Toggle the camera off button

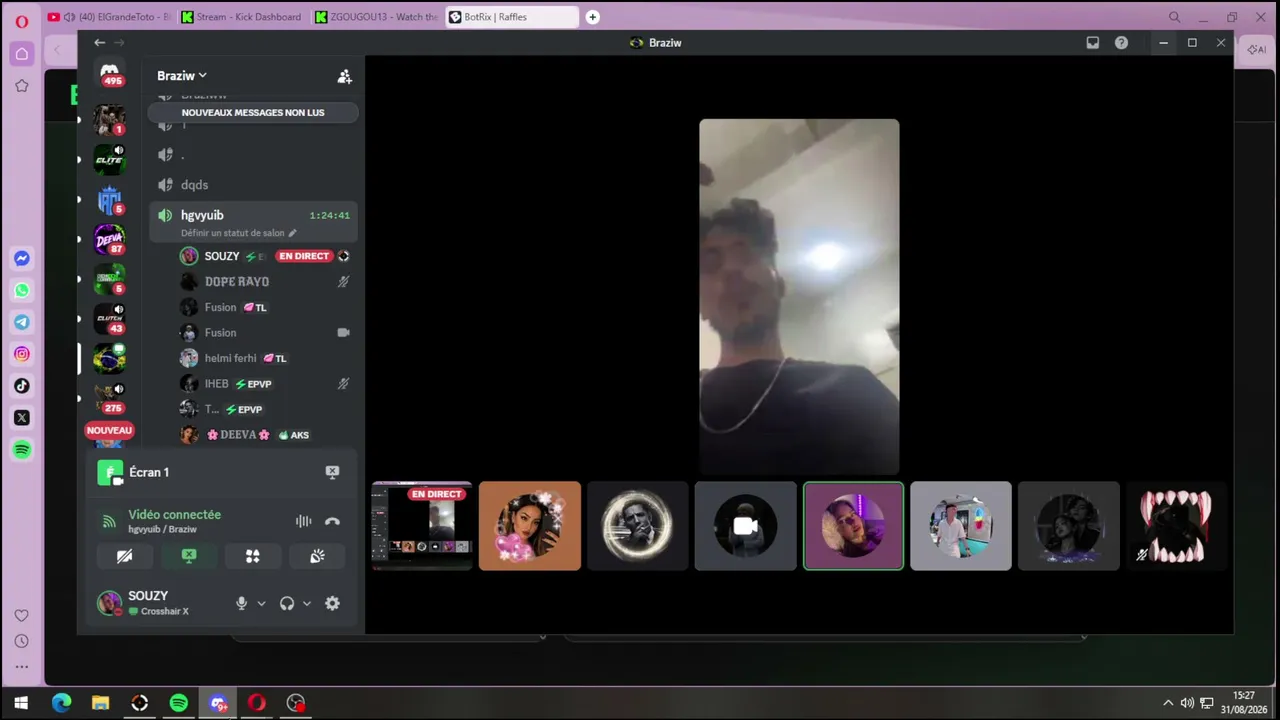point(125,556)
